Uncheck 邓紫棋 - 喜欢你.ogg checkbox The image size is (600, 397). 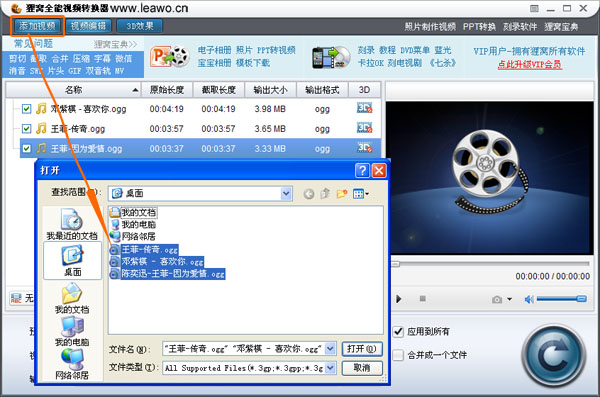(x=26, y=109)
